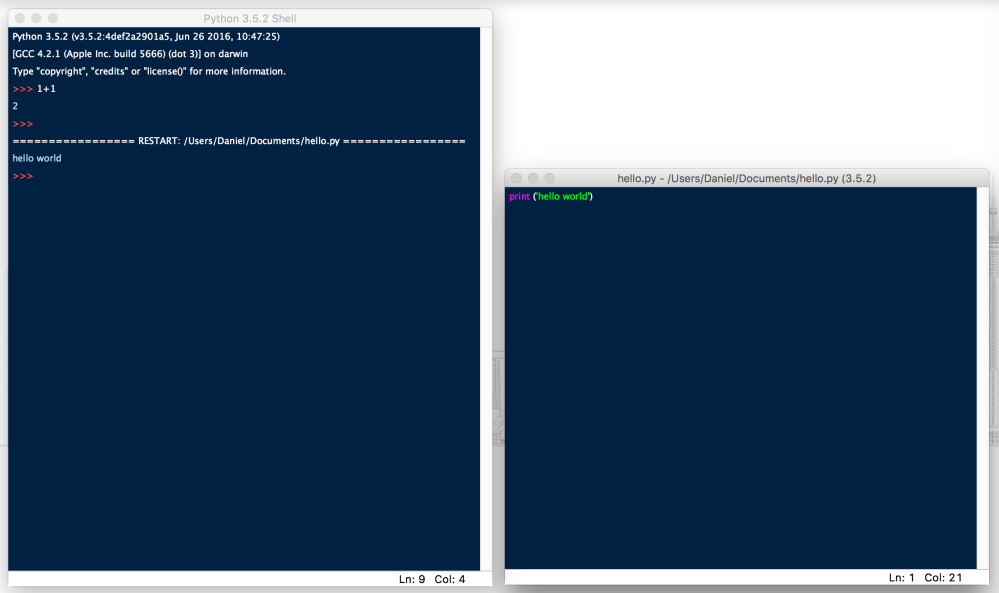The width and height of the screenshot is (999, 593).
Task: Click the Python Shell vertical scrollbar
Action: tap(486, 300)
